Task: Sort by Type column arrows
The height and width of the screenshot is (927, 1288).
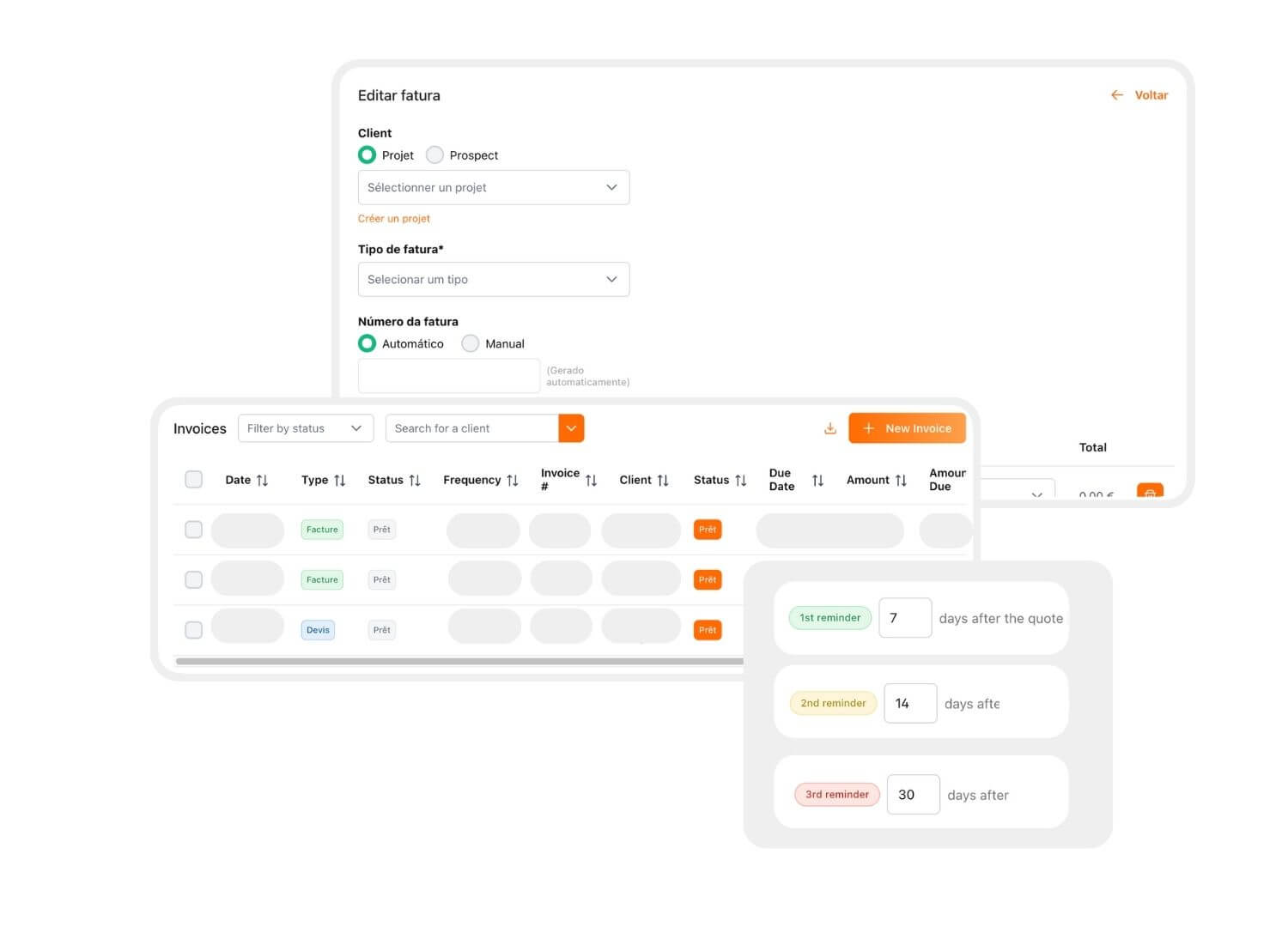Action: [x=340, y=481]
